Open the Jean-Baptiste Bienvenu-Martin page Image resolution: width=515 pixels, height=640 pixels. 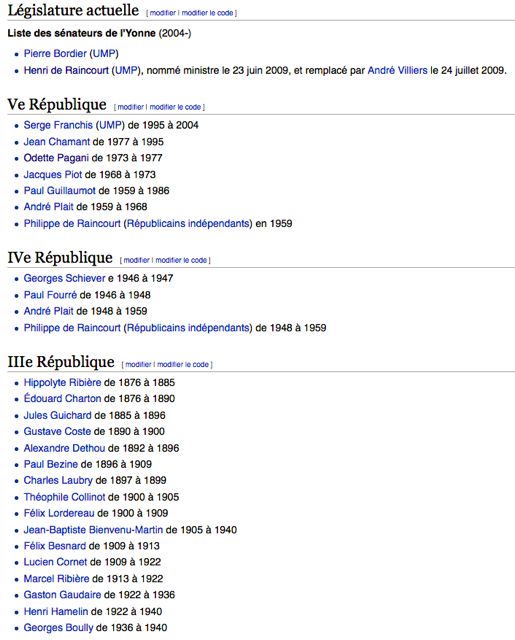93,530
